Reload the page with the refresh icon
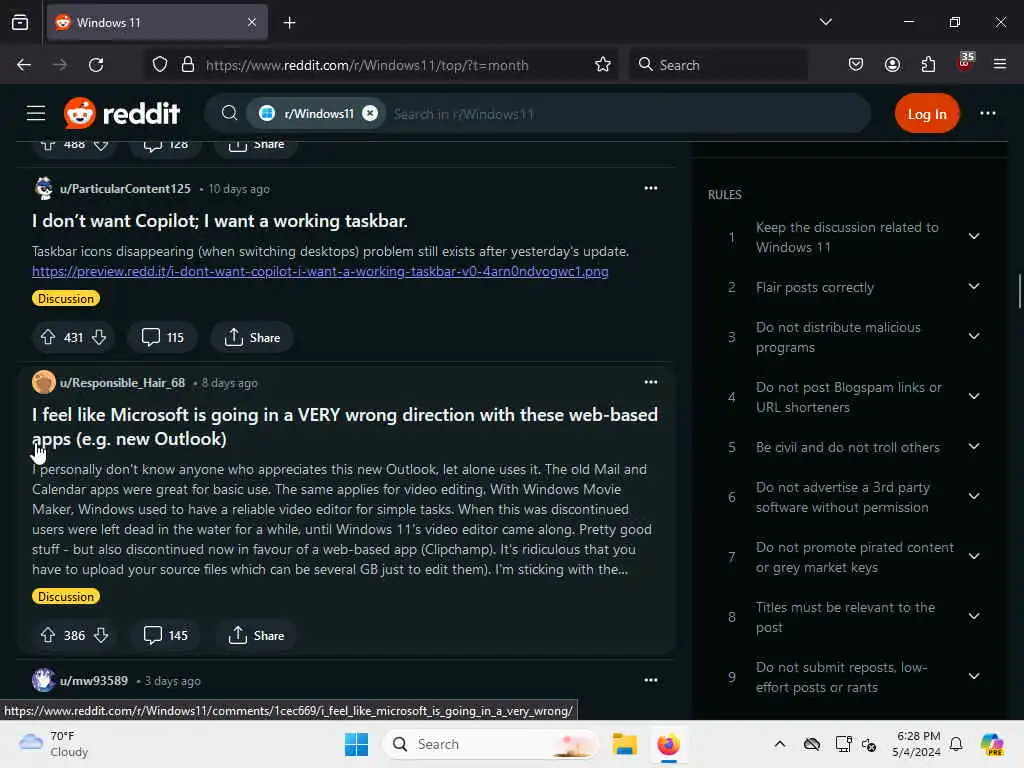1024x768 pixels. tap(96, 65)
